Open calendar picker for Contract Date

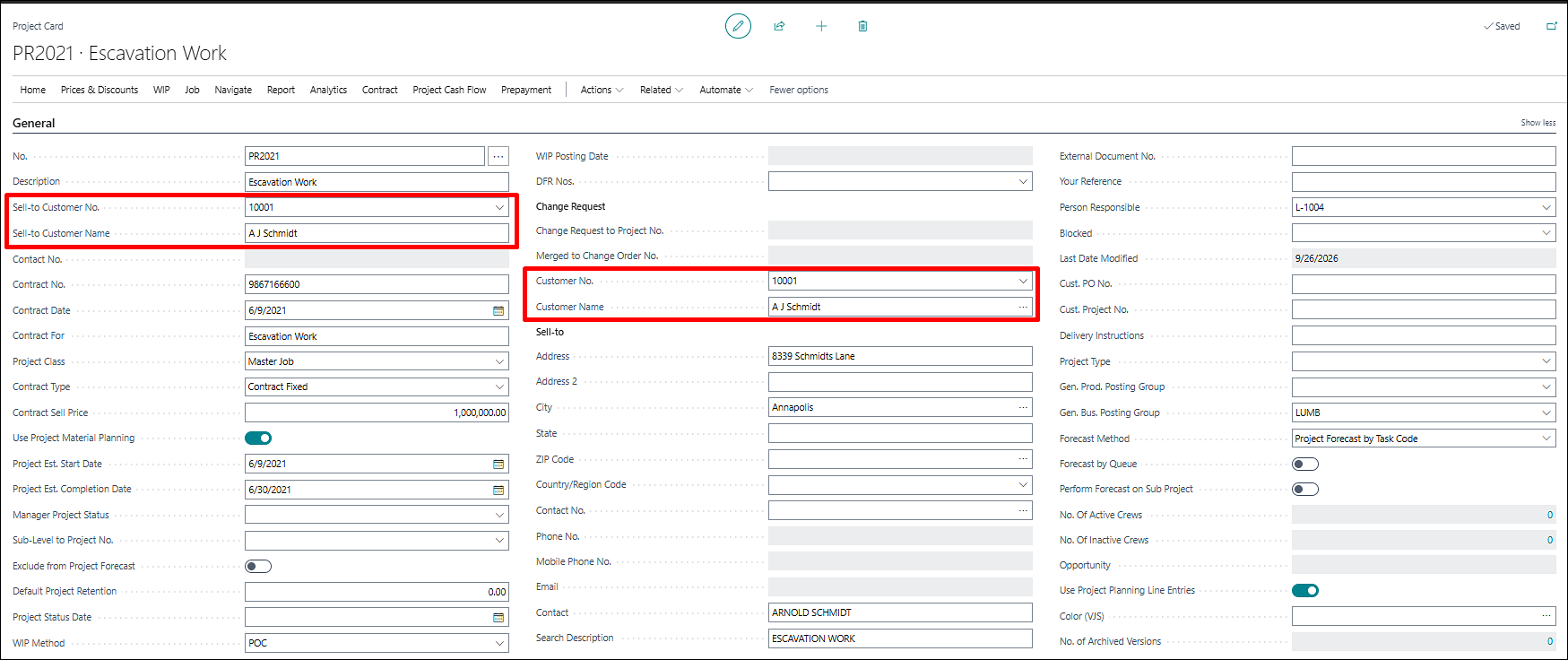pos(498,310)
